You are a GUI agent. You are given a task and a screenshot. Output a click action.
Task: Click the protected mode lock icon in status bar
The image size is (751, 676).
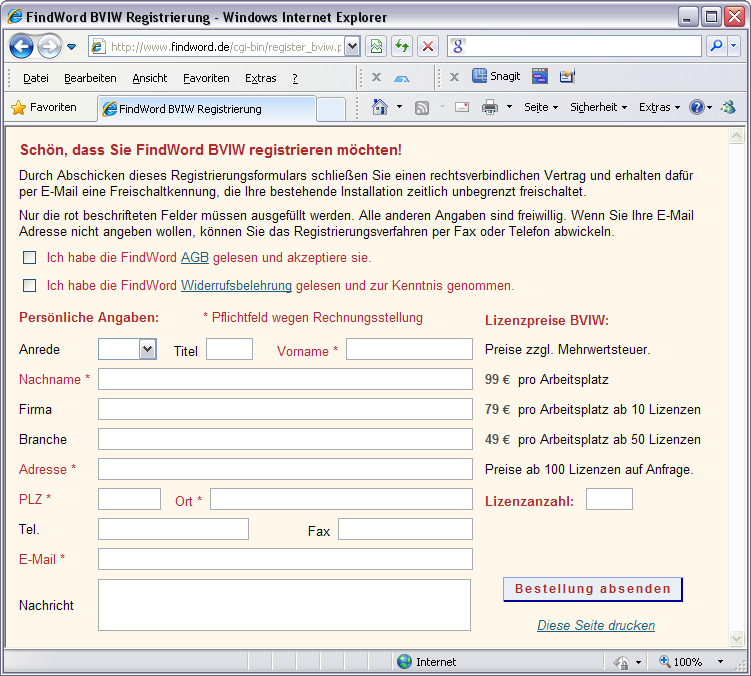[621, 662]
